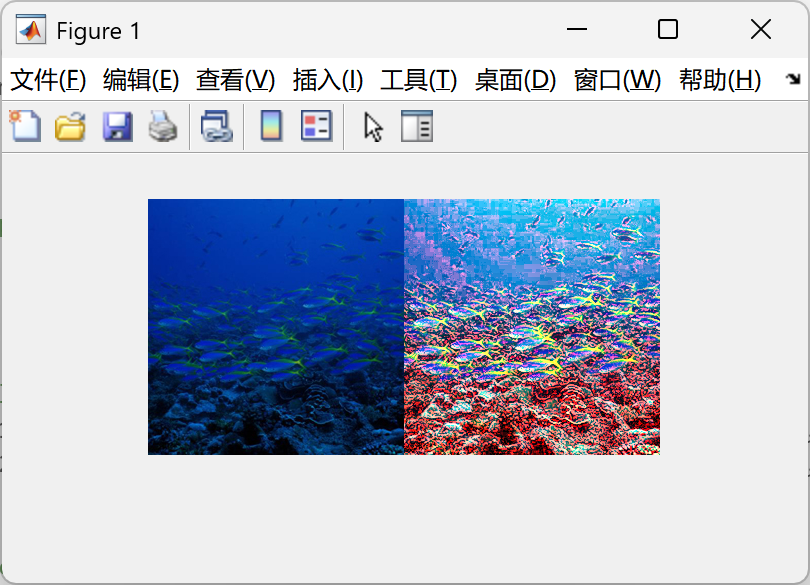Open the 窗口(W) menu
Screen dimensions: 810x585
617,80
